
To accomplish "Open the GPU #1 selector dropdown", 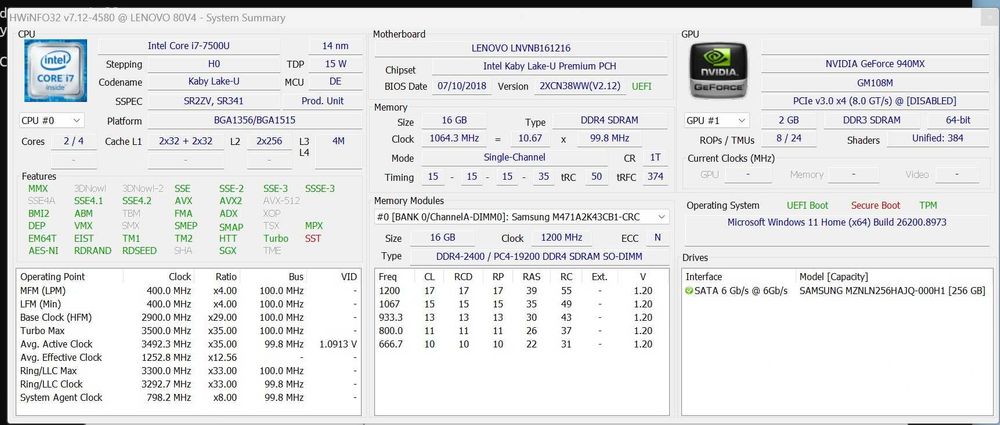I will (716, 120).
